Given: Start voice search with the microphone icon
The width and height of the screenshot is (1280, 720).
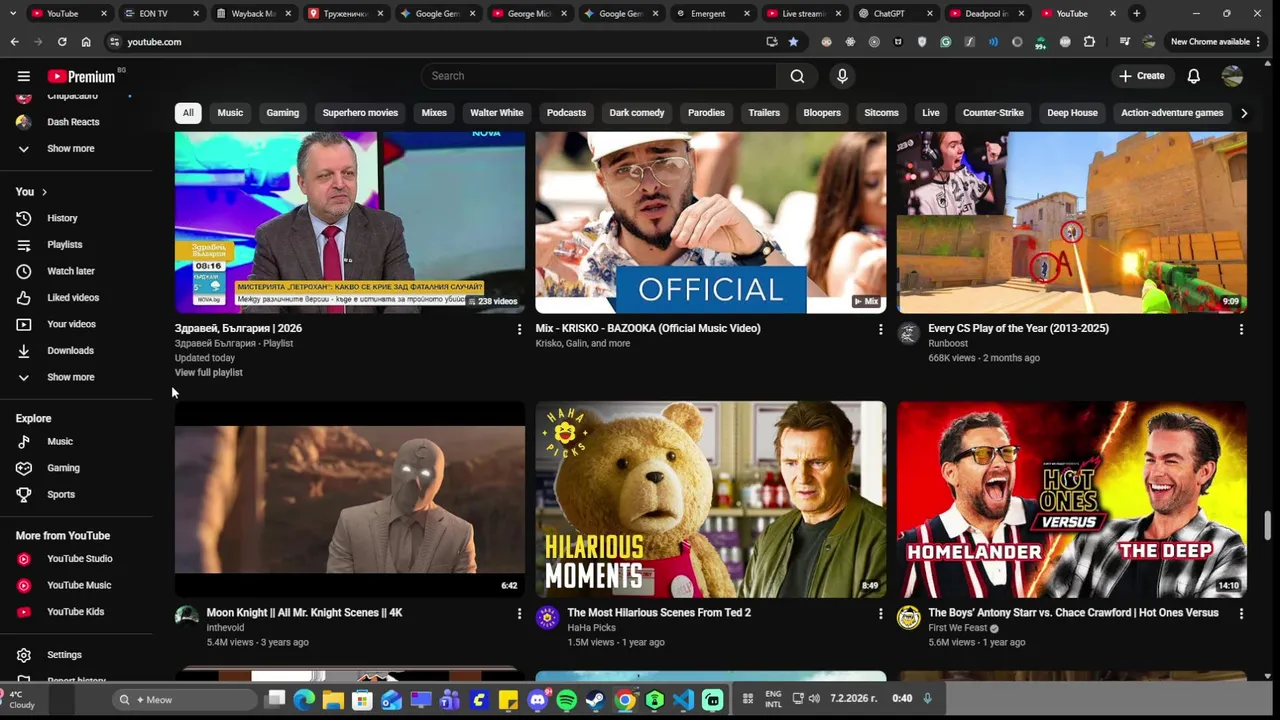Looking at the screenshot, I should pos(842,76).
